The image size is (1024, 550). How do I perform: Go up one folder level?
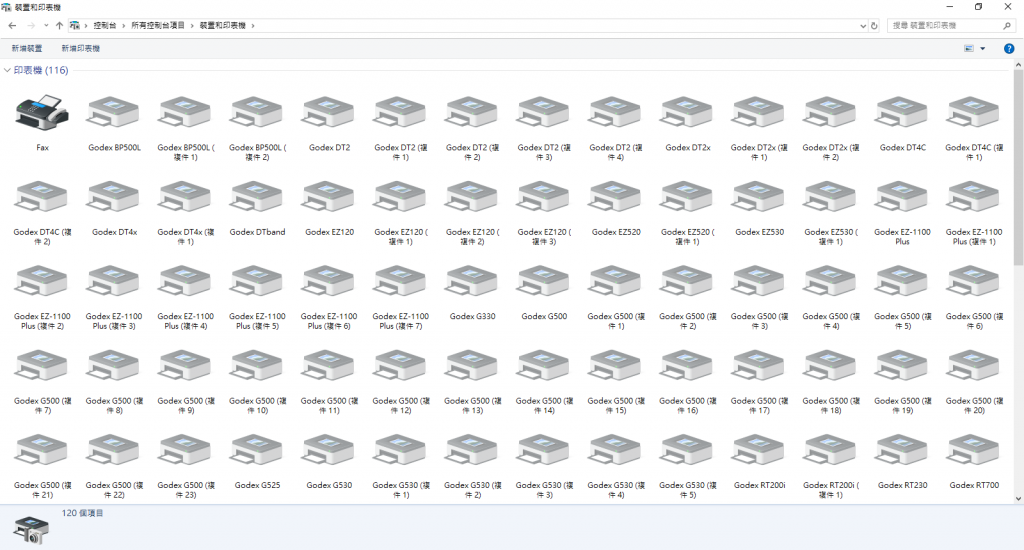[59, 25]
